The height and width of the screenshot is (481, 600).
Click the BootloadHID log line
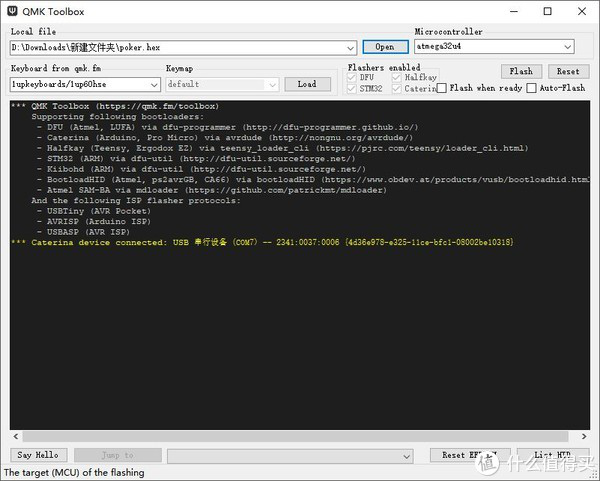coord(313,179)
